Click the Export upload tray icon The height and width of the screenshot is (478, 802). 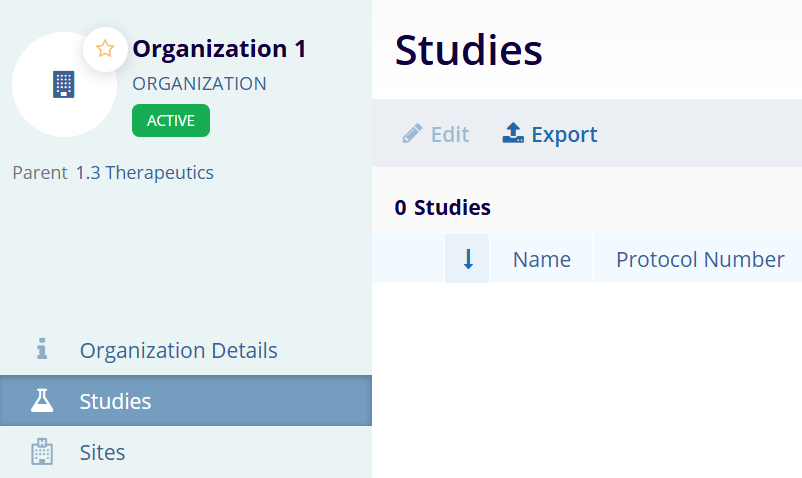click(513, 134)
